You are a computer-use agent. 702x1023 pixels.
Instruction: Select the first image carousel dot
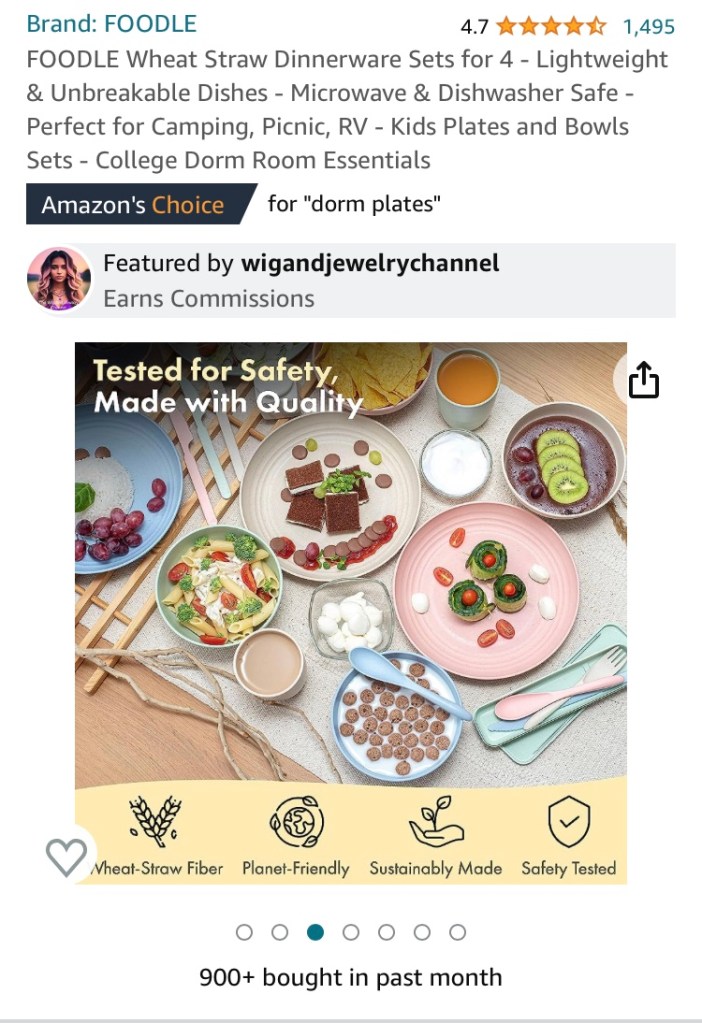click(x=244, y=932)
